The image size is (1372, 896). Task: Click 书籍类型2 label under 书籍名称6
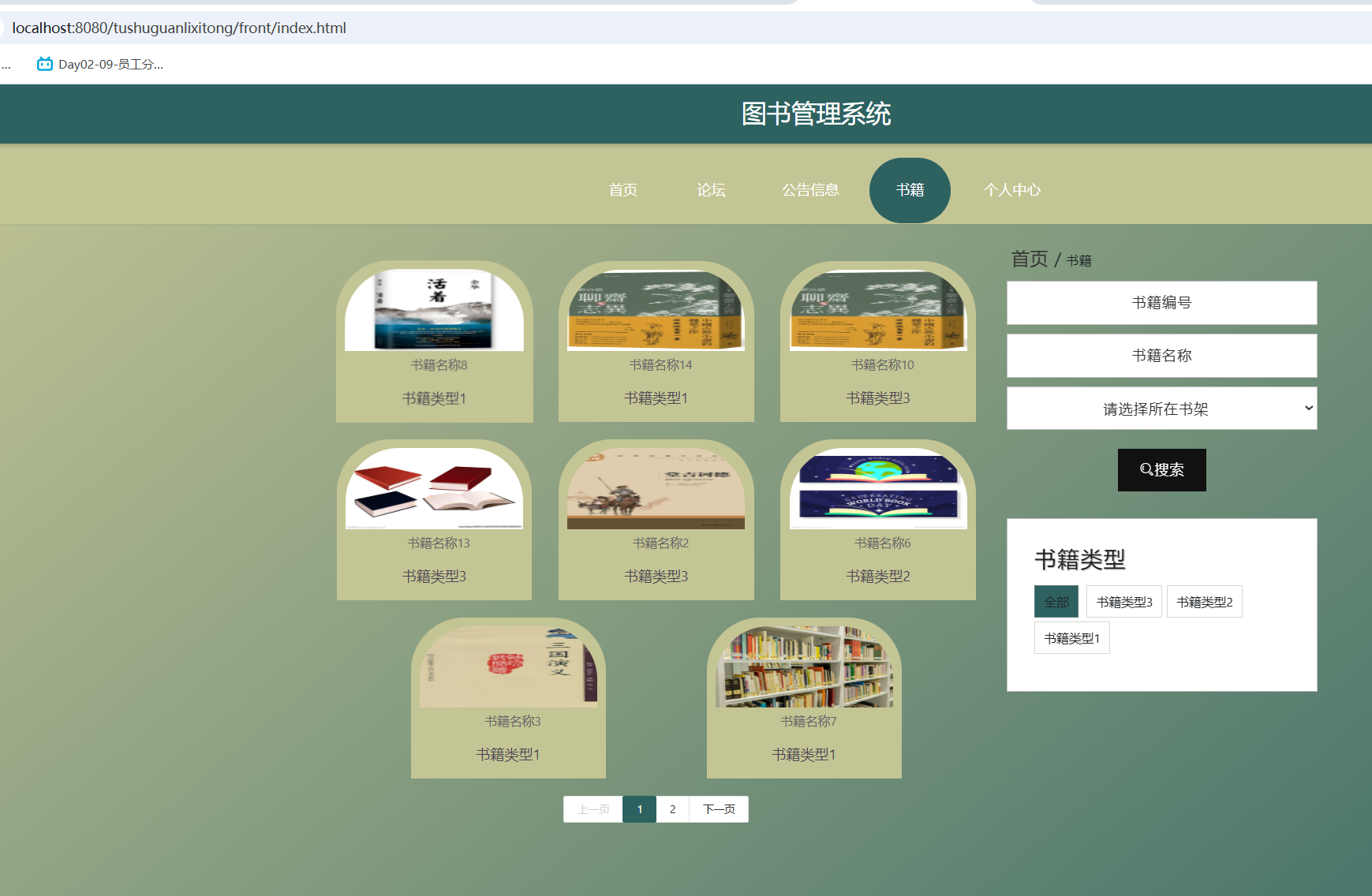878,577
